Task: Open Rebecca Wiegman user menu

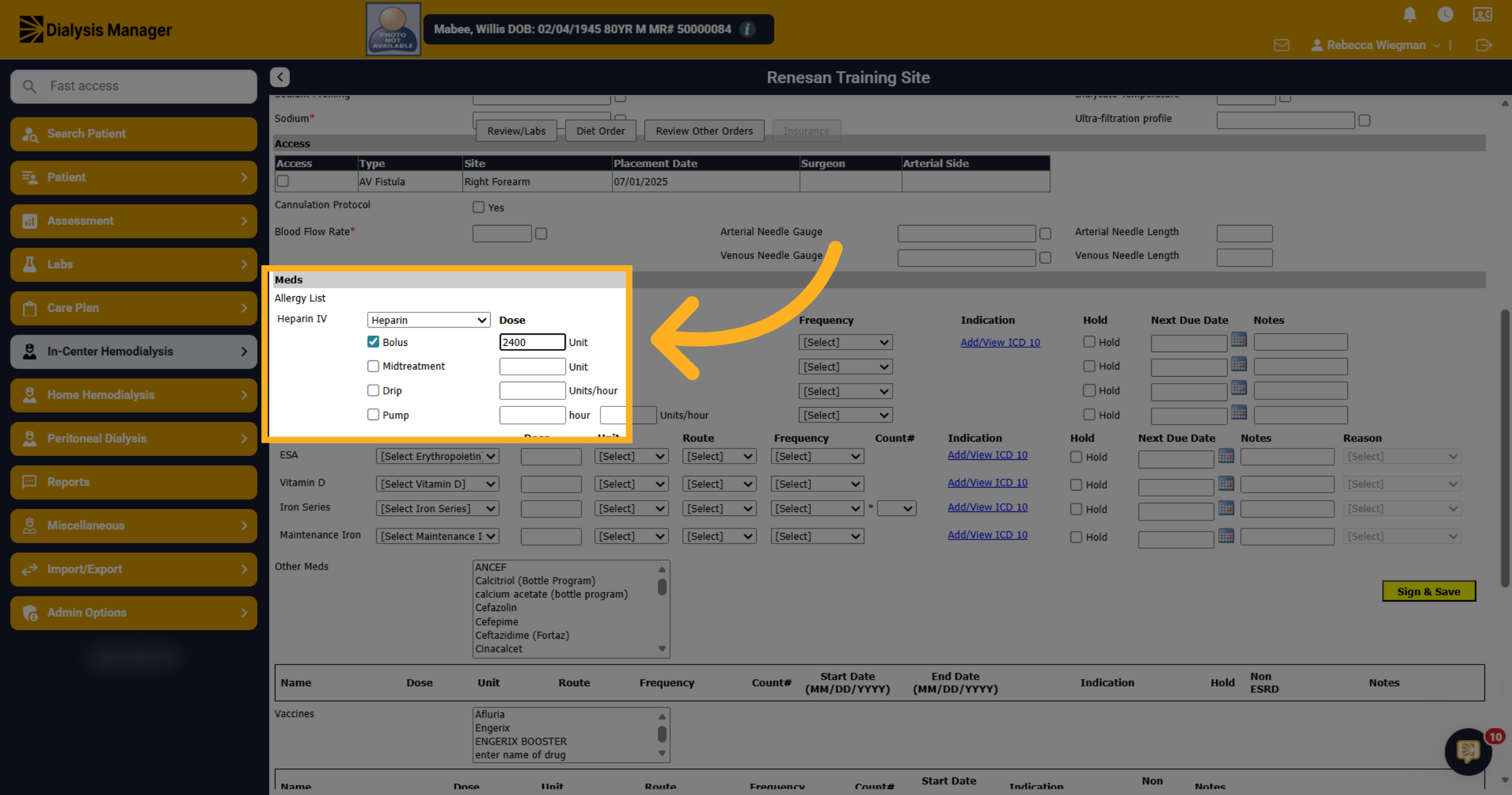Action: [x=1375, y=45]
